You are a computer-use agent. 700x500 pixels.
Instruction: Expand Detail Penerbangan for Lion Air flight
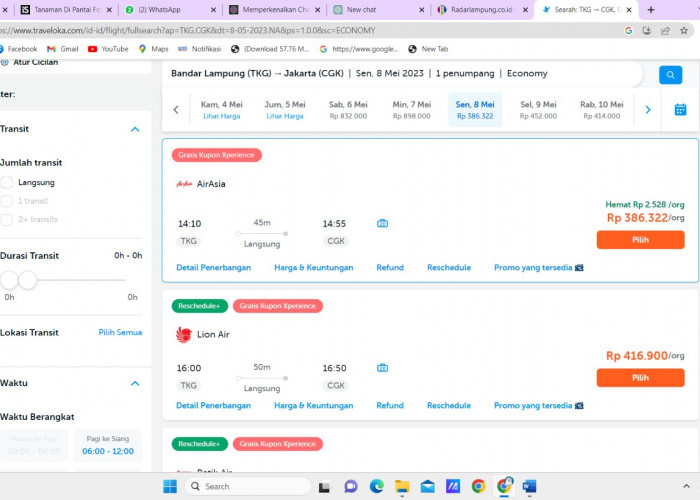[x=213, y=405]
